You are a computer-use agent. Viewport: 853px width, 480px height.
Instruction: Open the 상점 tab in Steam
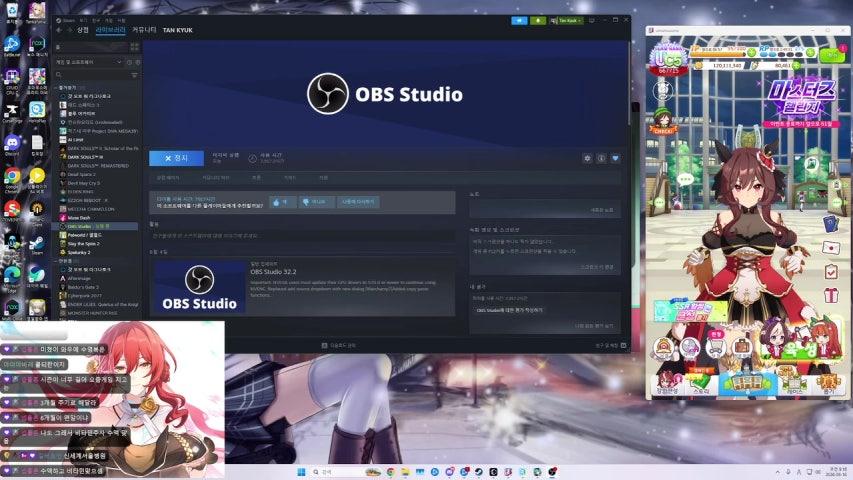[83, 30]
